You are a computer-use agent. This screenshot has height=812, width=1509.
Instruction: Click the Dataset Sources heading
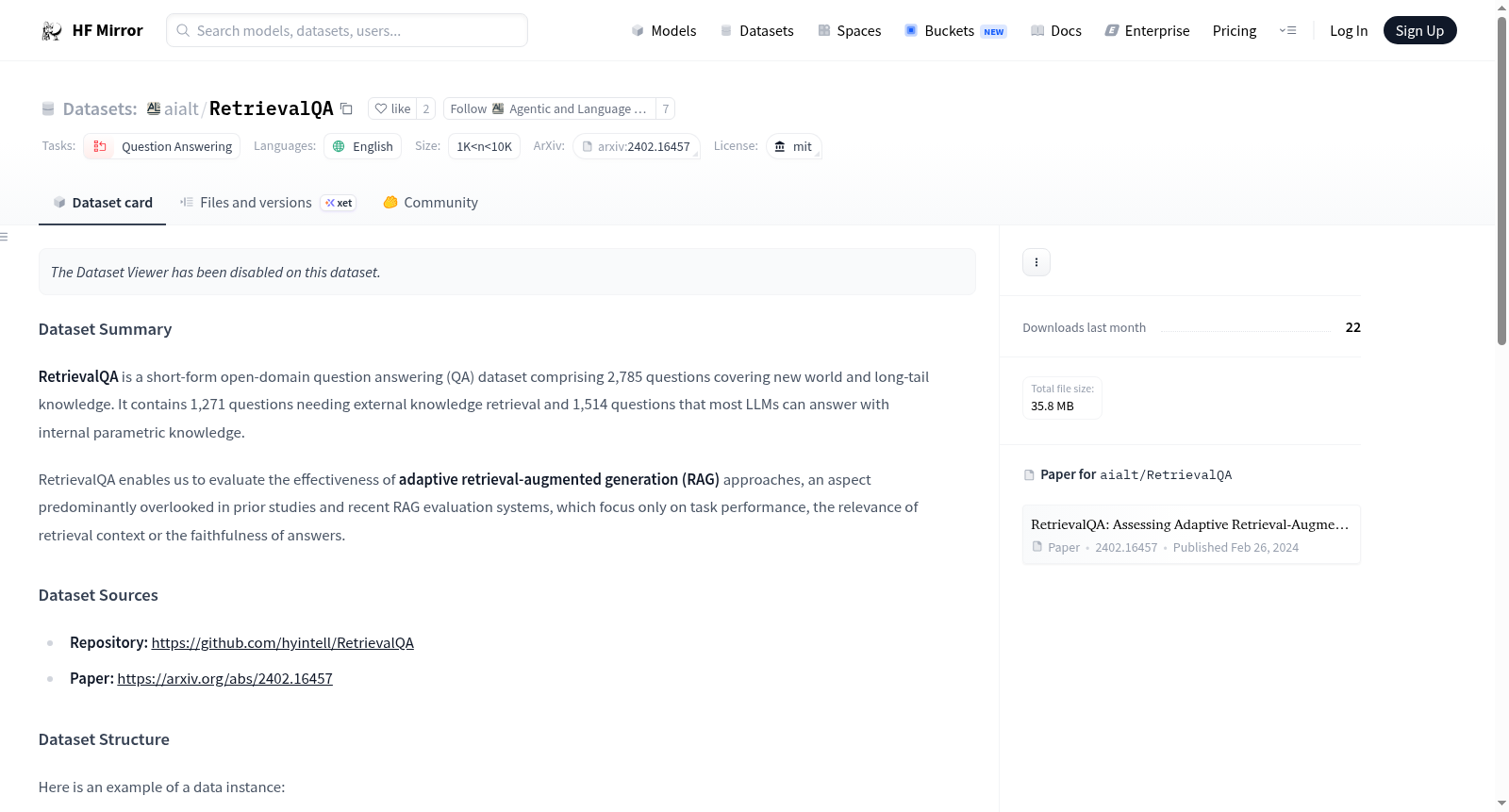tap(98, 595)
